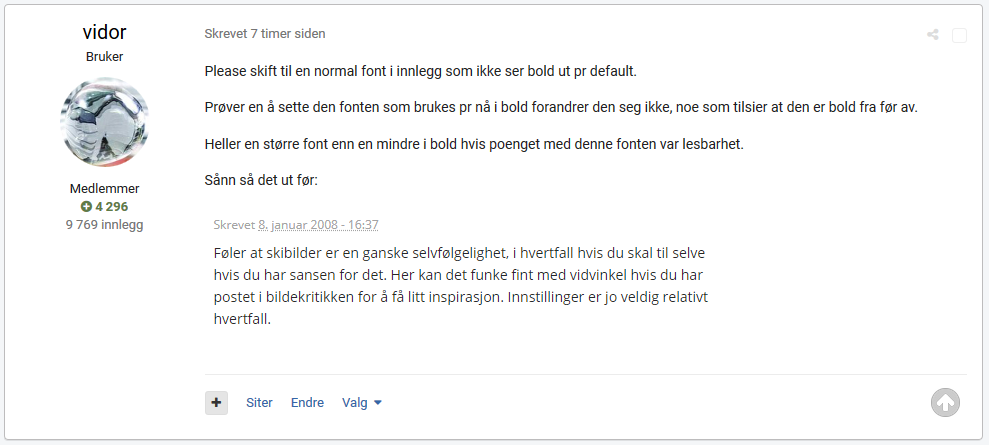Viewport: 989px width, 445px height.
Task: Open the Valg dropdown menu
Action: (x=362, y=403)
